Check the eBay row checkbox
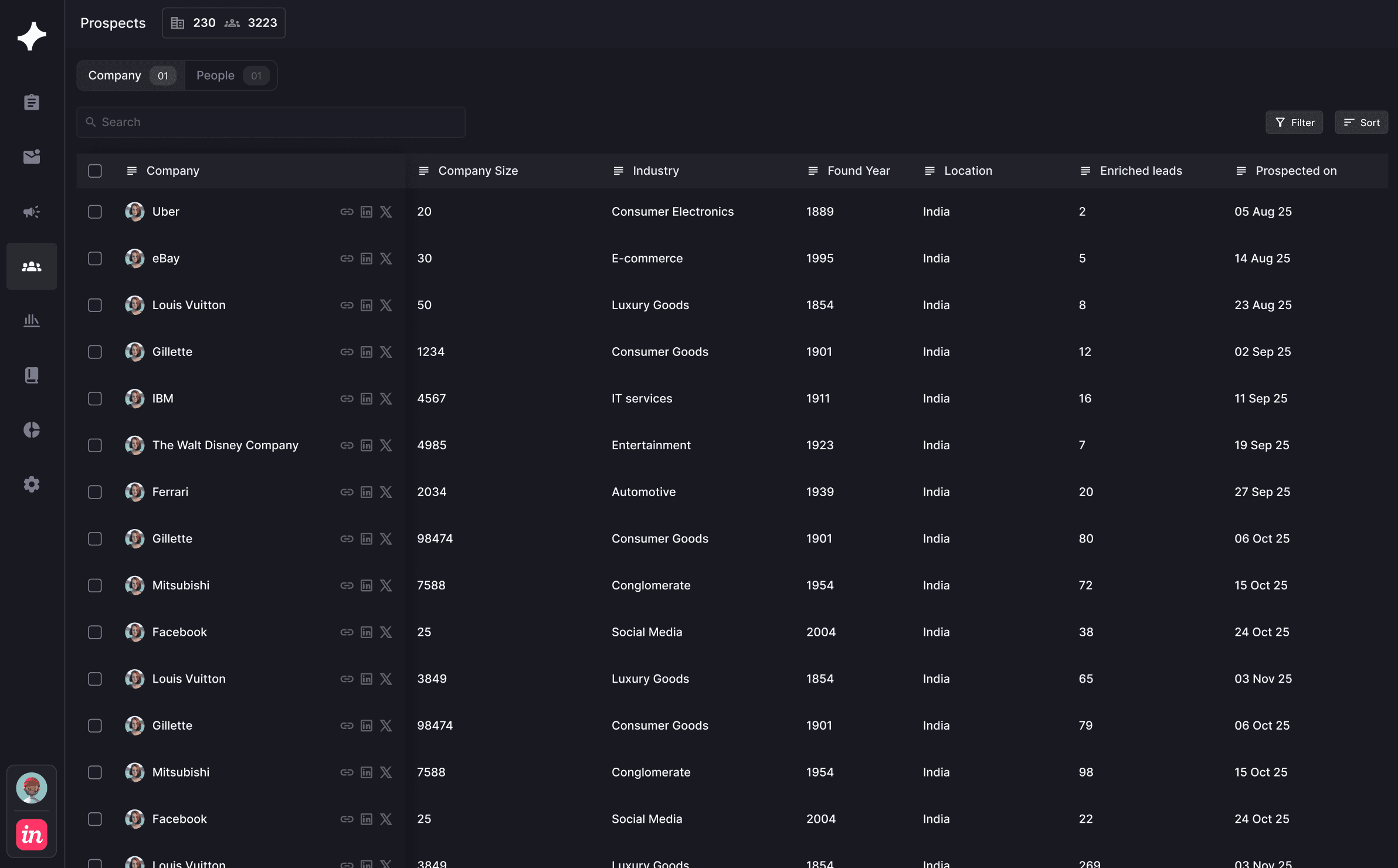The height and width of the screenshot is (868, 1398). click(x=95, y=259)
